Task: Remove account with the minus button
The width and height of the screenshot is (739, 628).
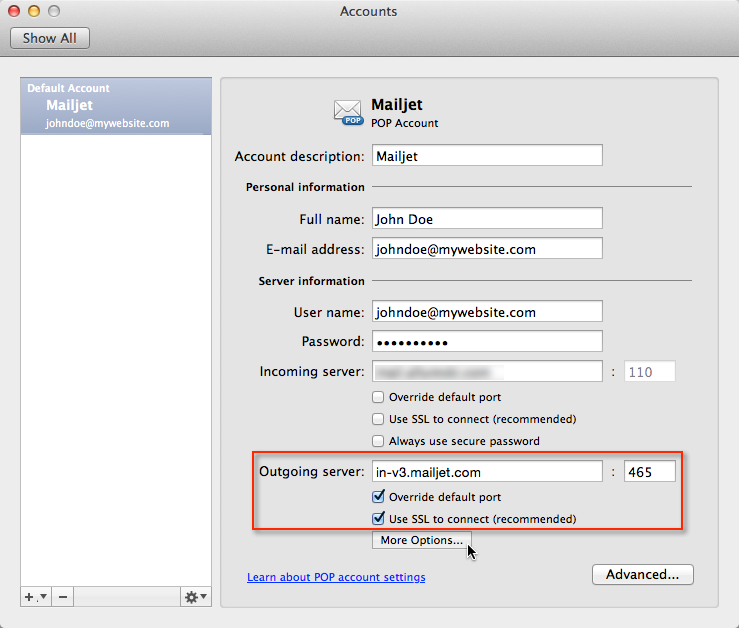Action: (x=63, y=597)
